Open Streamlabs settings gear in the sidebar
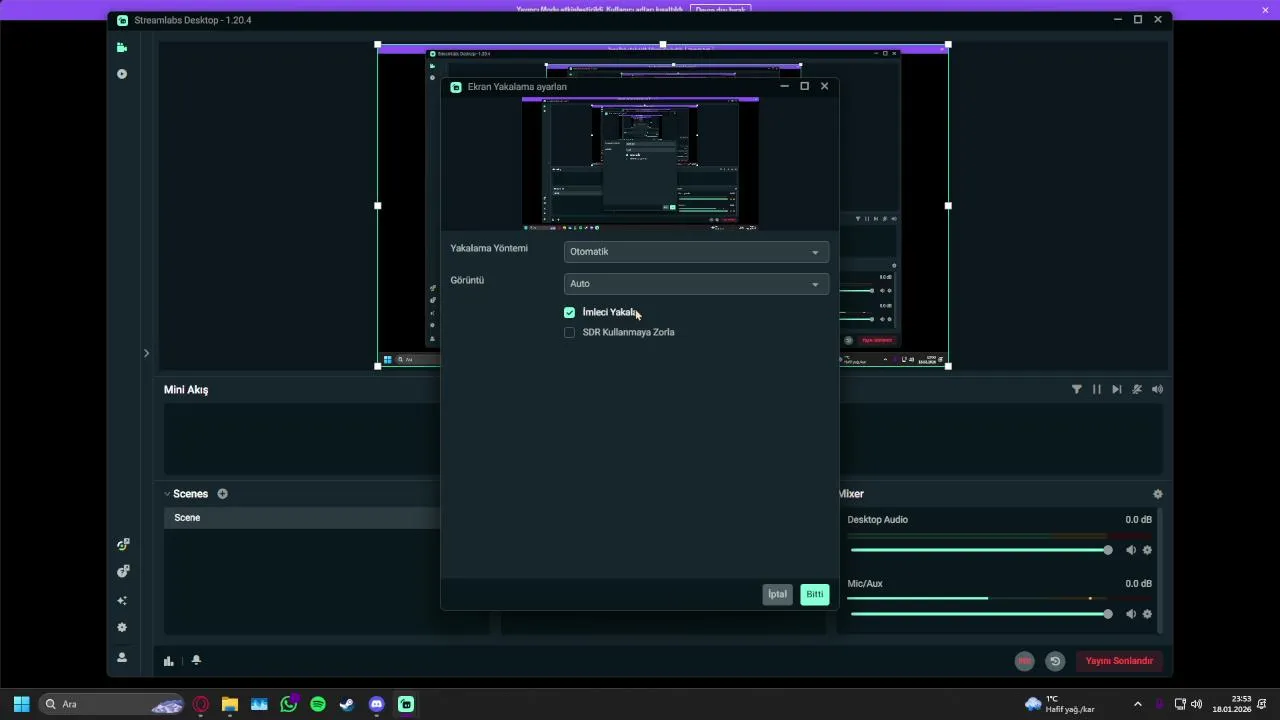The image size is (1280, 720). click(122, 628)
